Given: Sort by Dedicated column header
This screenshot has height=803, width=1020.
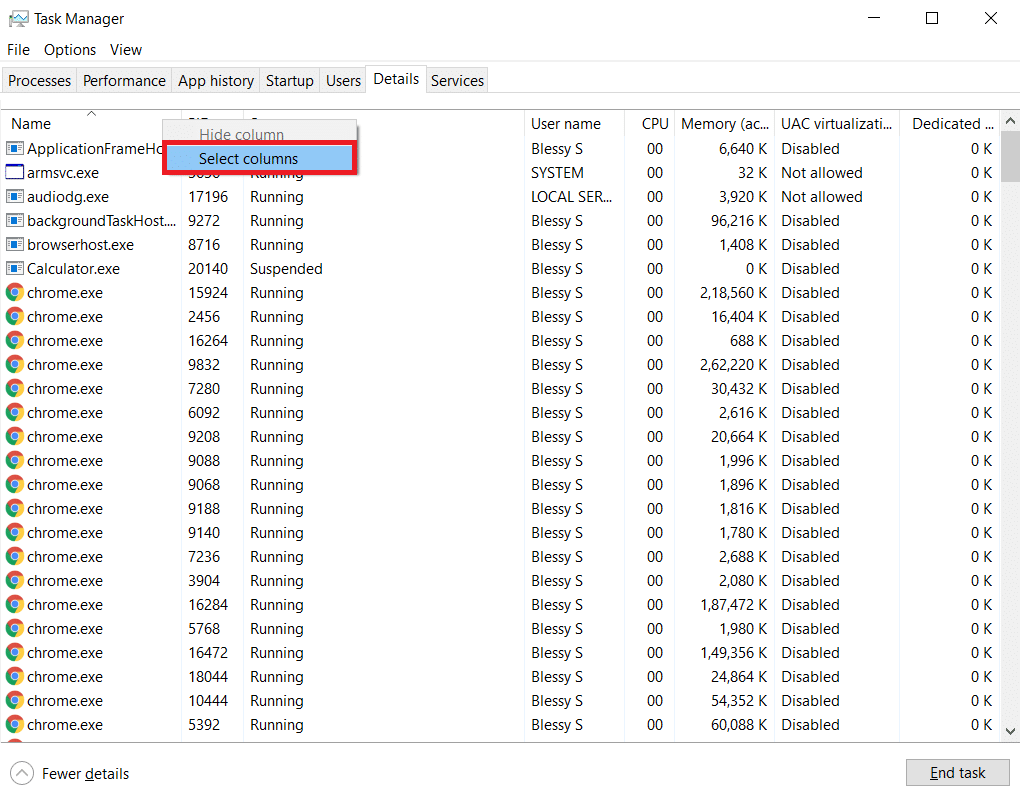Looking at the screenshot, I should (x=950, y=124).
